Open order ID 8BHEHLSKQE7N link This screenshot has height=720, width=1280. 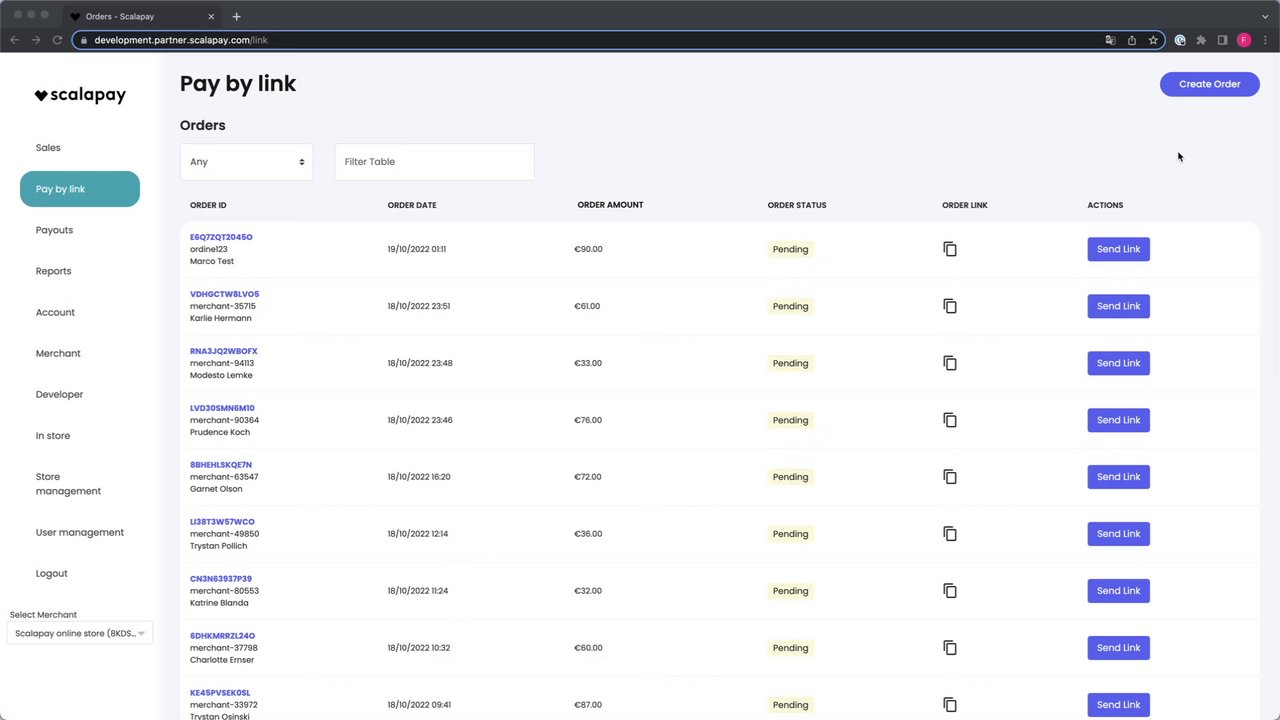tap(221, 465)
